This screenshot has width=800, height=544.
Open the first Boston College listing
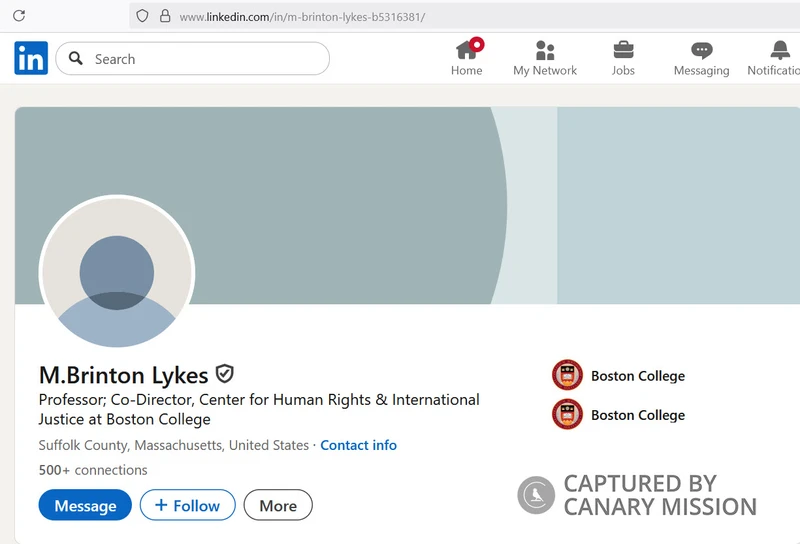(x=618, y=376)
